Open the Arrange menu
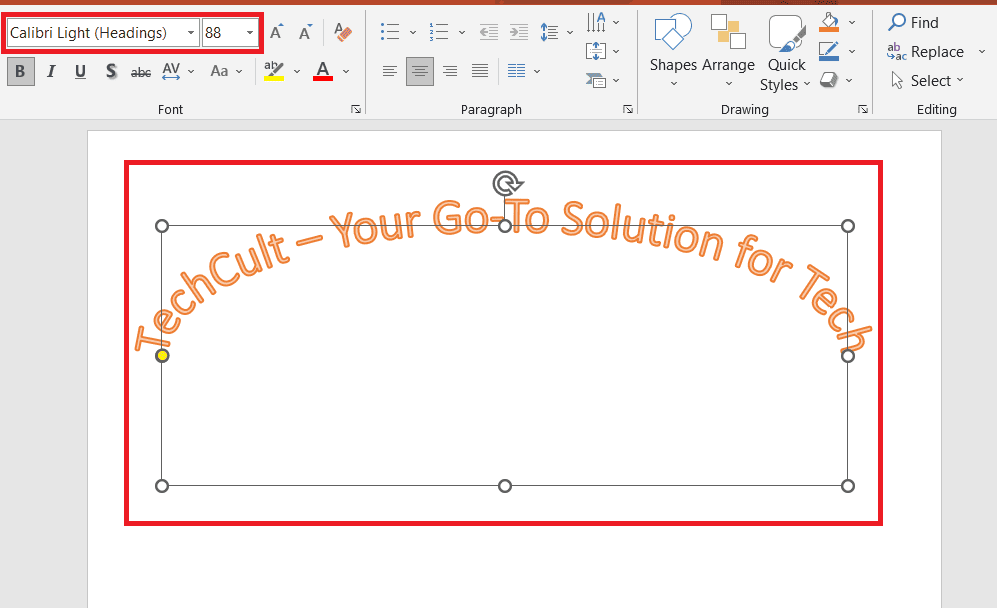The width and height of the screenshot is (997, 608). (x=729, y=52)
